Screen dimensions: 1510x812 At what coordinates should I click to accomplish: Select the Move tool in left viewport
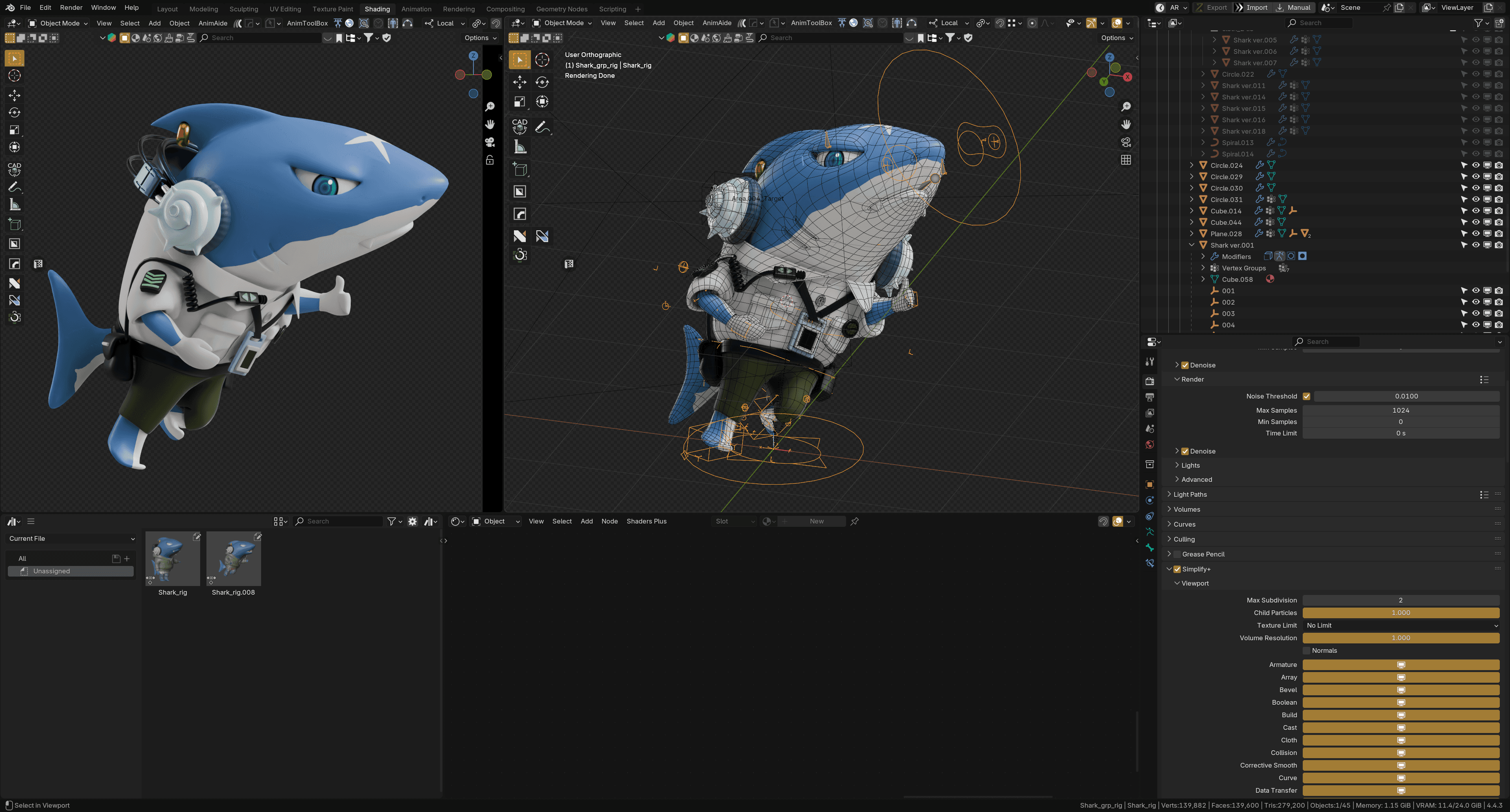[x=15, y=95]
